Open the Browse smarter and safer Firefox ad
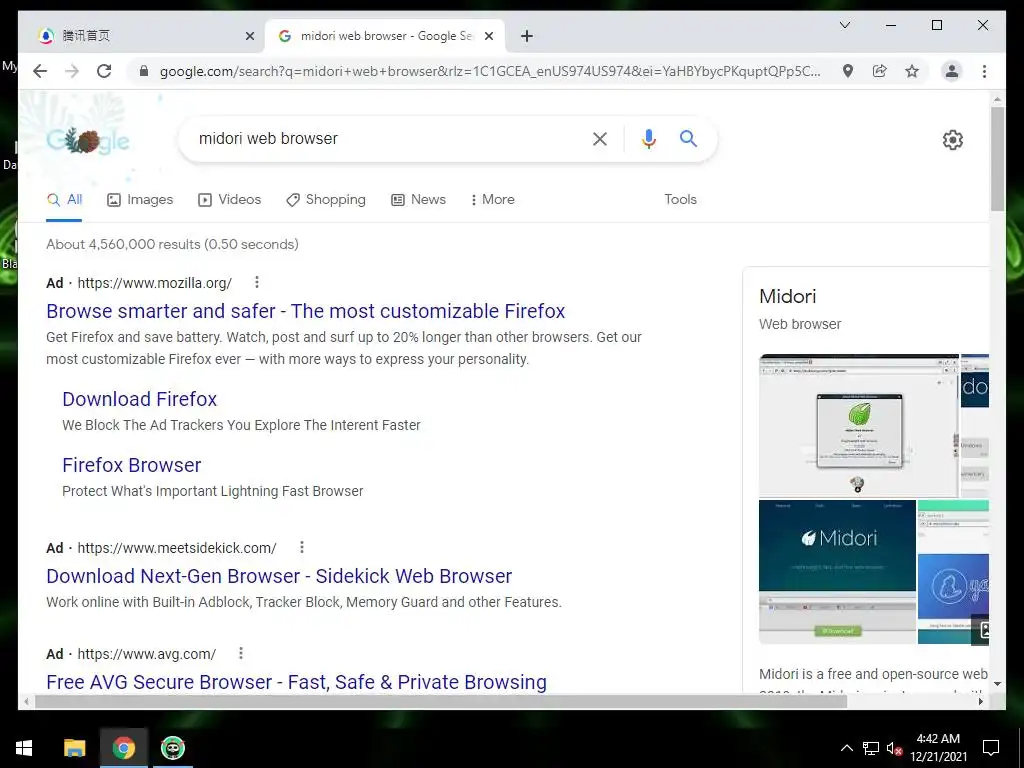This screenshot has width=1024, height=768. 306,311
